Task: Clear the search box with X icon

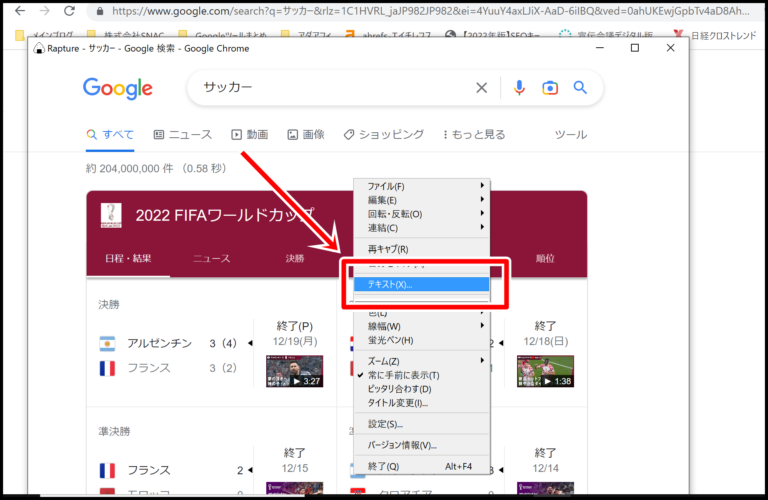Action: (481, 88)
